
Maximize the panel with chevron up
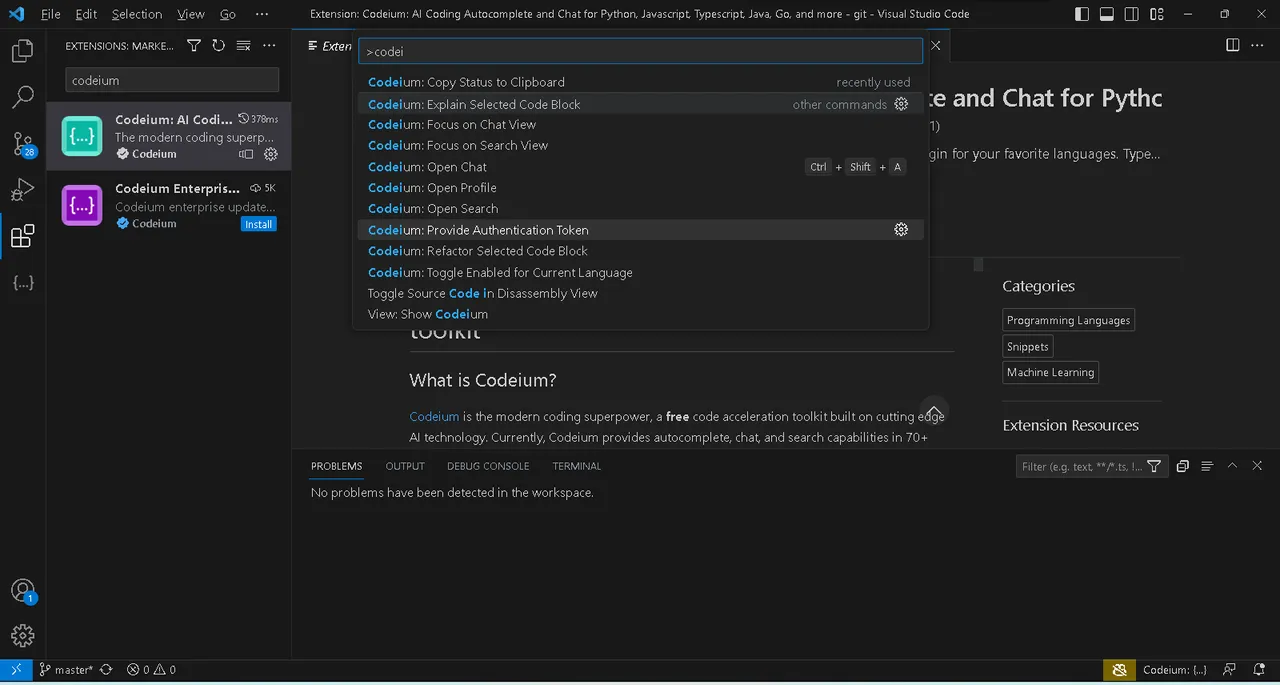[x=1232, y=466]
